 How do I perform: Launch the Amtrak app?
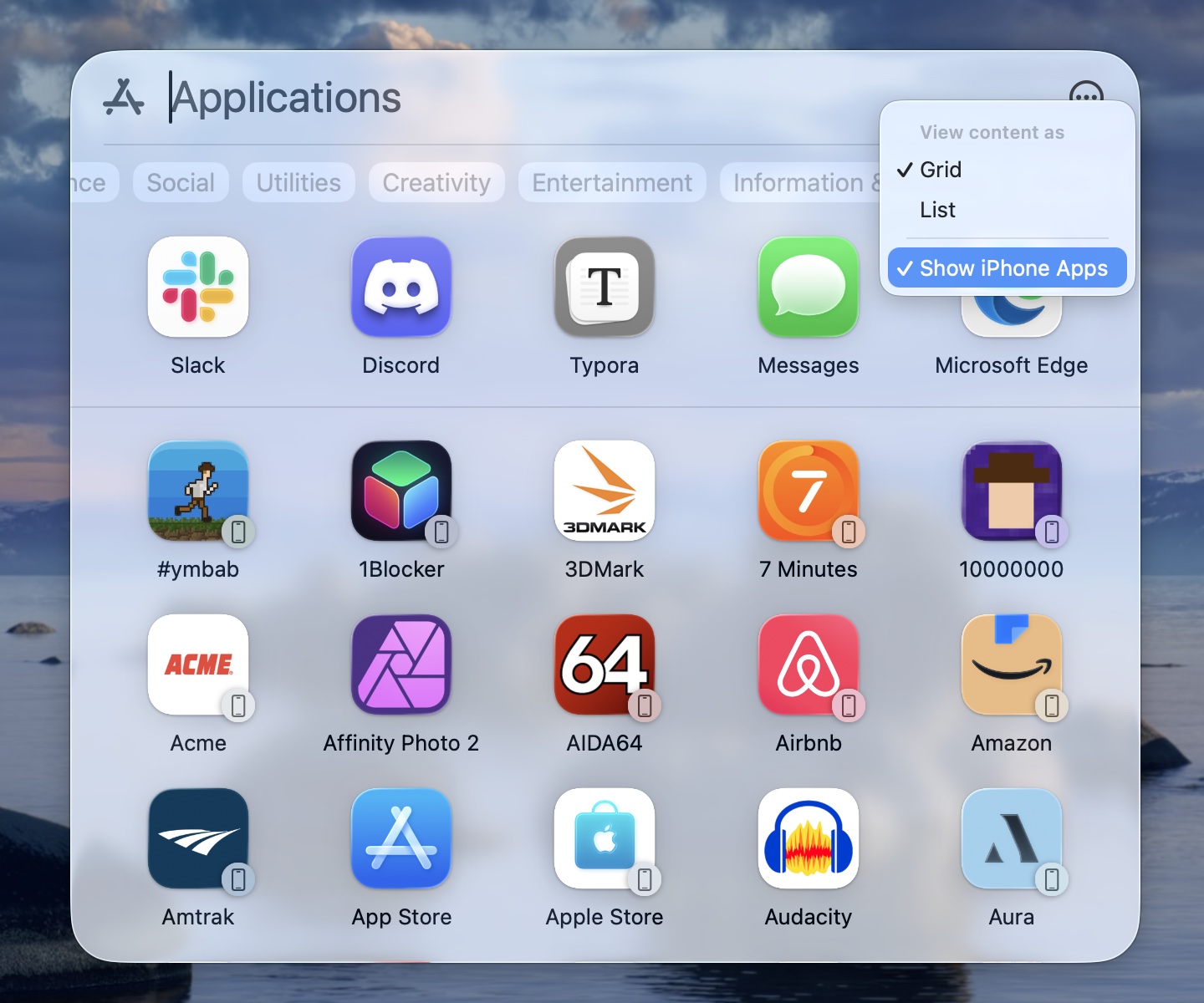[x=198, y=839]
